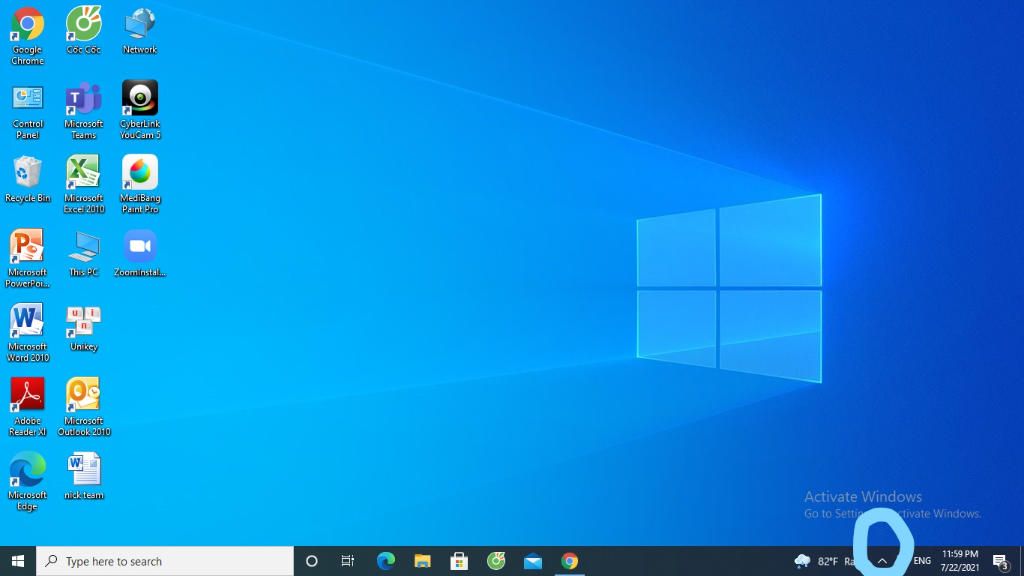1024x576 pixels.
Task: Open Cortana from the taskbar
Action: coord(312,561)
